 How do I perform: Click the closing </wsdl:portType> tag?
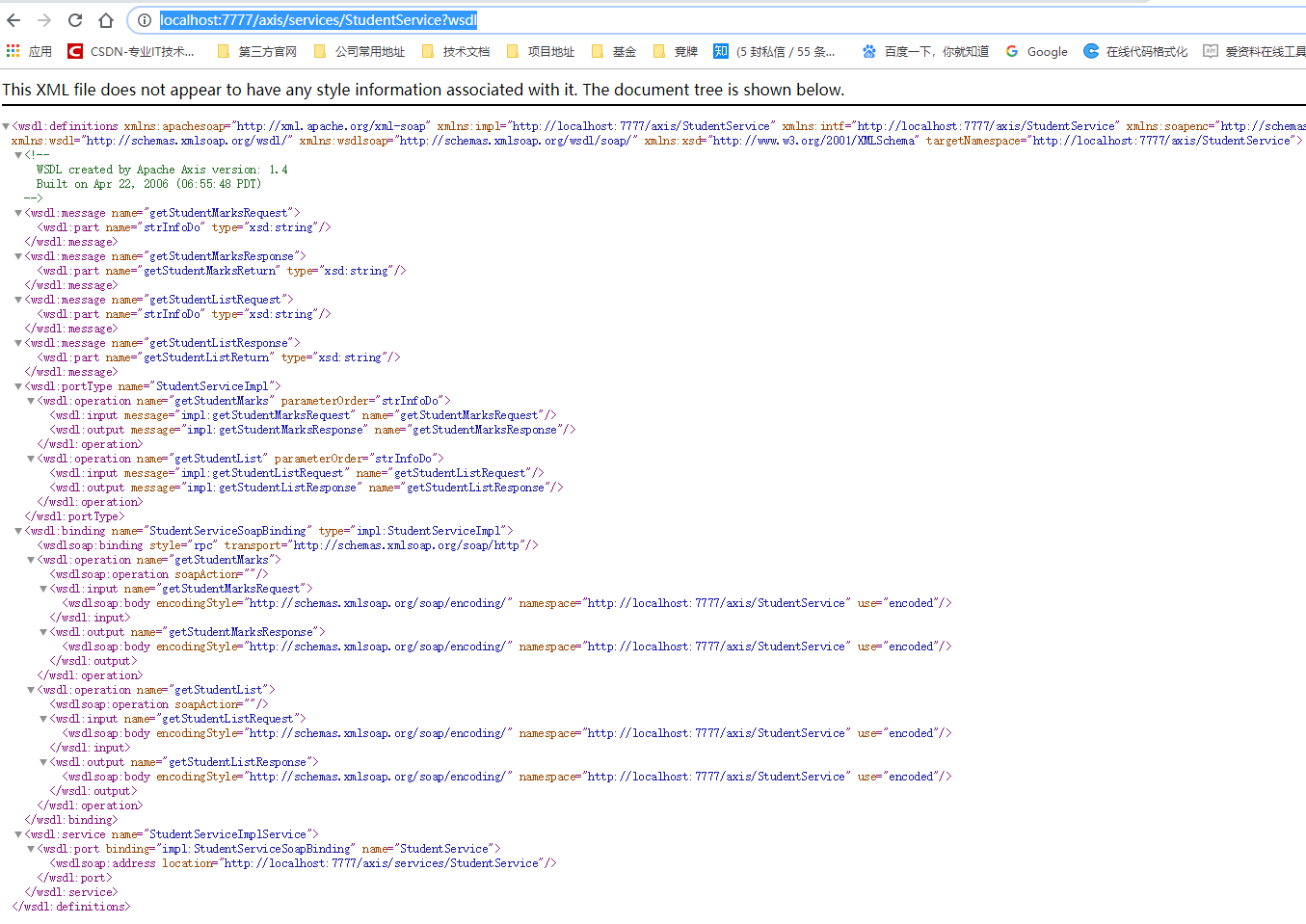(x=74, y=516)
